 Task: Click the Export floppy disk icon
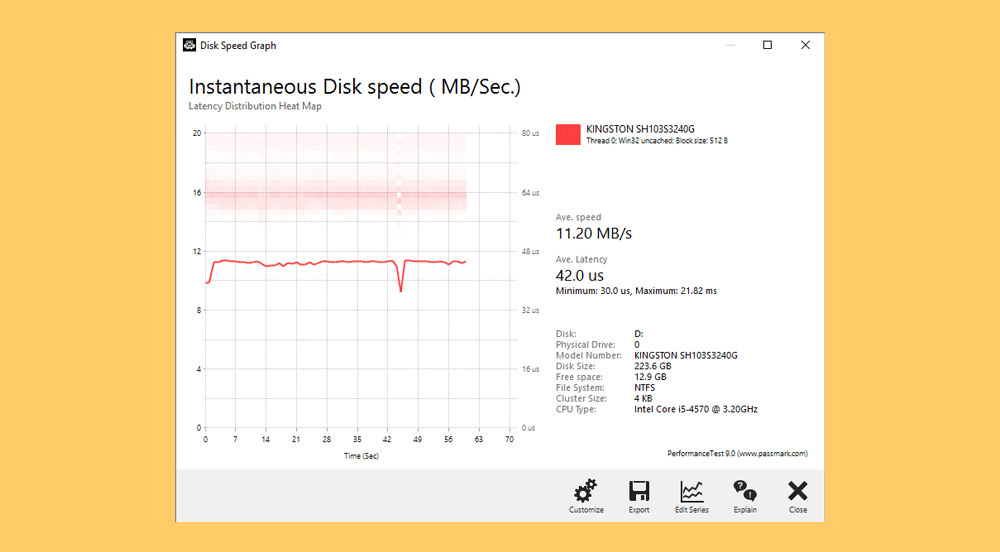[639, 495]
